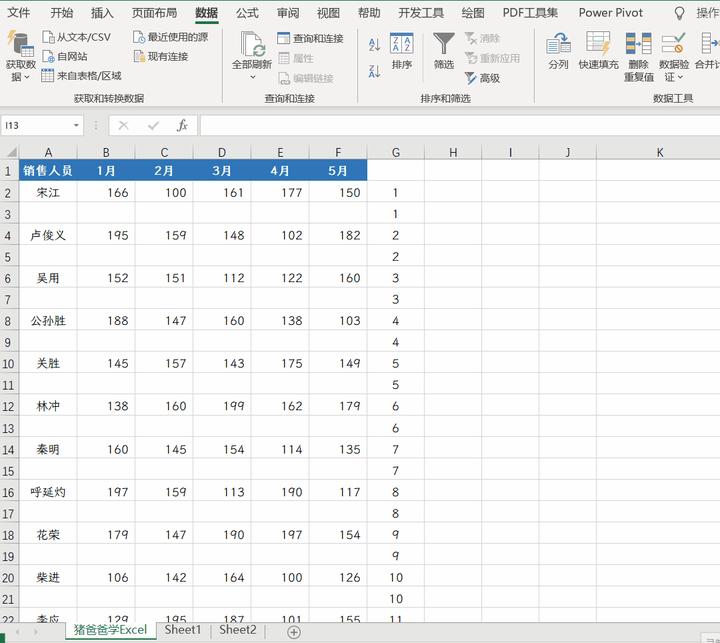This screenshot has width=720, height=643.
Task: Click the 3月 header cell
Action: [x=222, y=170]
